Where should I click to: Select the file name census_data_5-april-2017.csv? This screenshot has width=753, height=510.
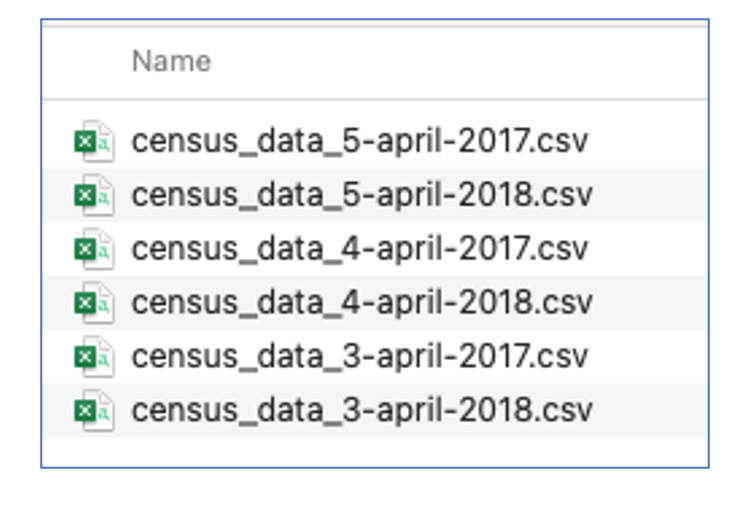[360, 142]
